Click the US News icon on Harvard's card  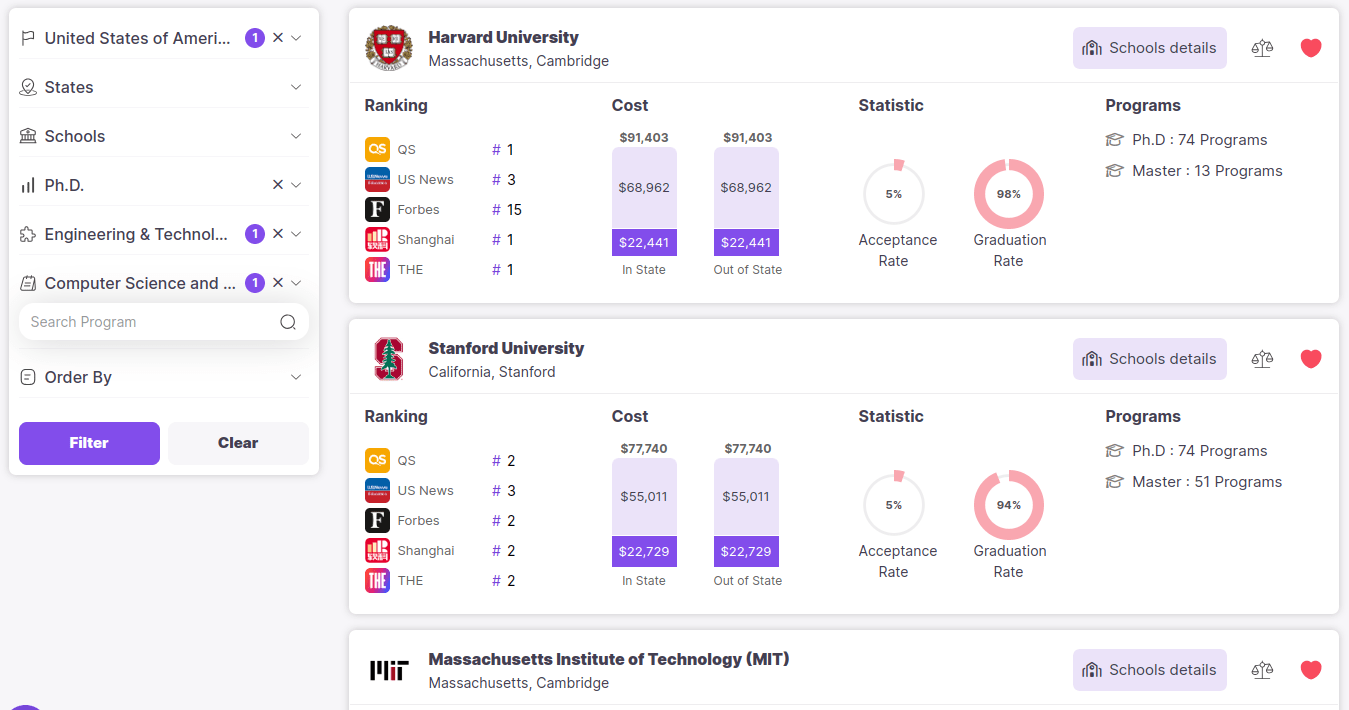tap(377, 179)
